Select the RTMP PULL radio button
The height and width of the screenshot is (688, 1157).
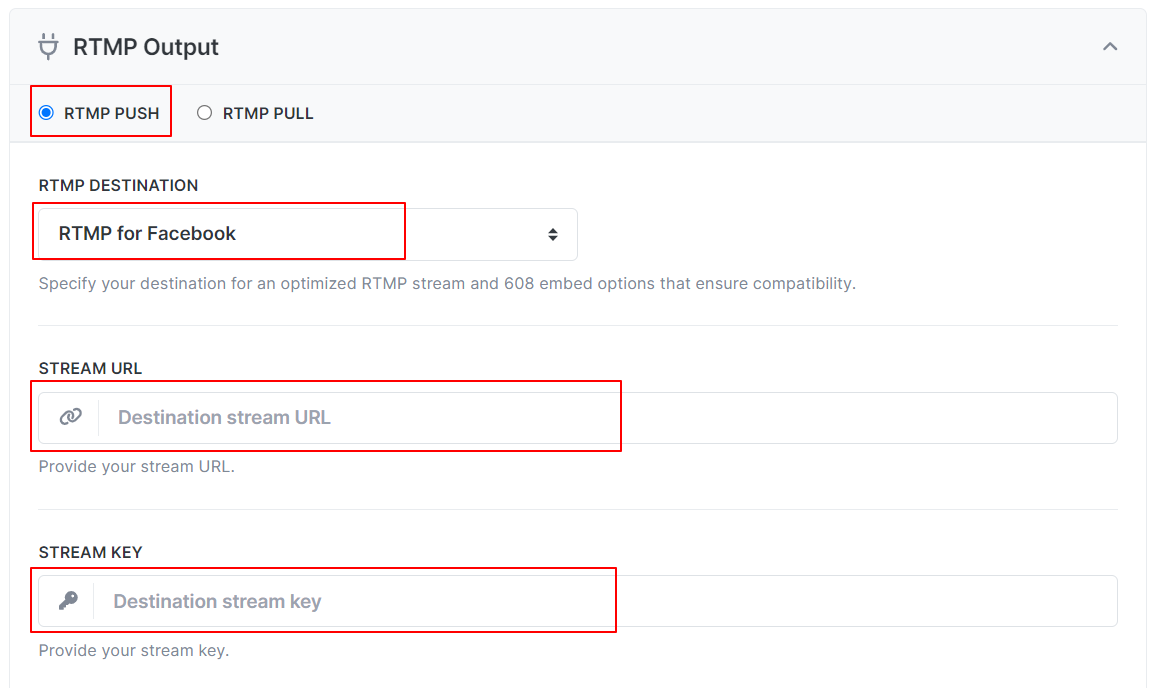[x=204, y=113]
